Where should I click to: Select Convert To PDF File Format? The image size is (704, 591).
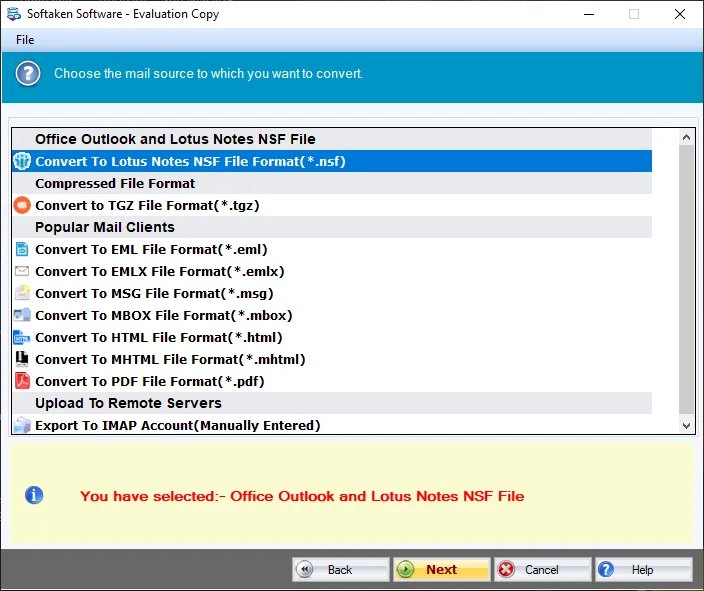pyautogui.click(x=332, y=381)
